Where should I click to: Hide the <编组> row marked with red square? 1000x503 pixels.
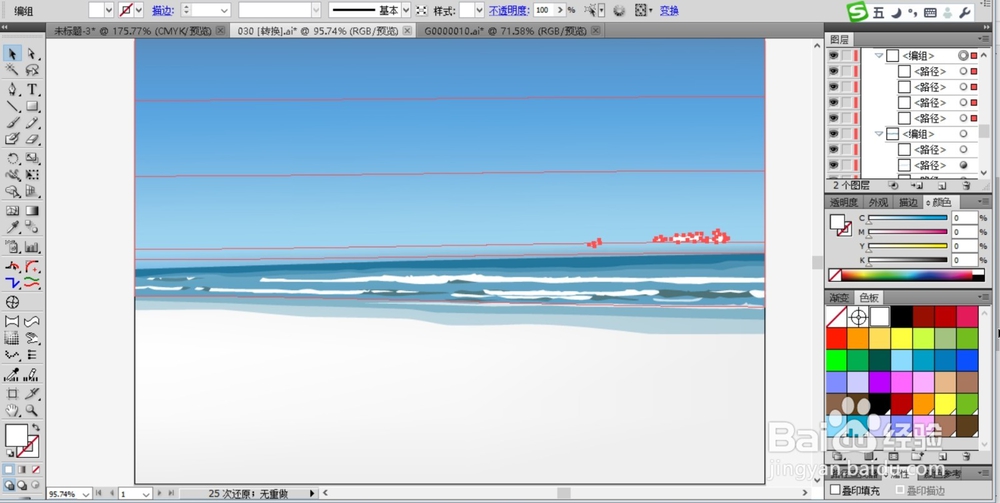tap(833, 55)
